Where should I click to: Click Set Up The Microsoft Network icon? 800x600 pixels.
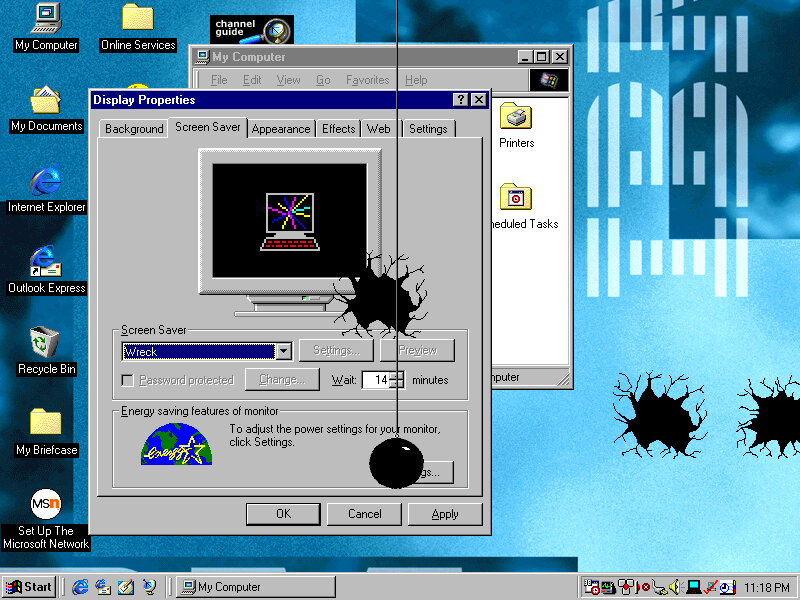click(x=45, y=505)
